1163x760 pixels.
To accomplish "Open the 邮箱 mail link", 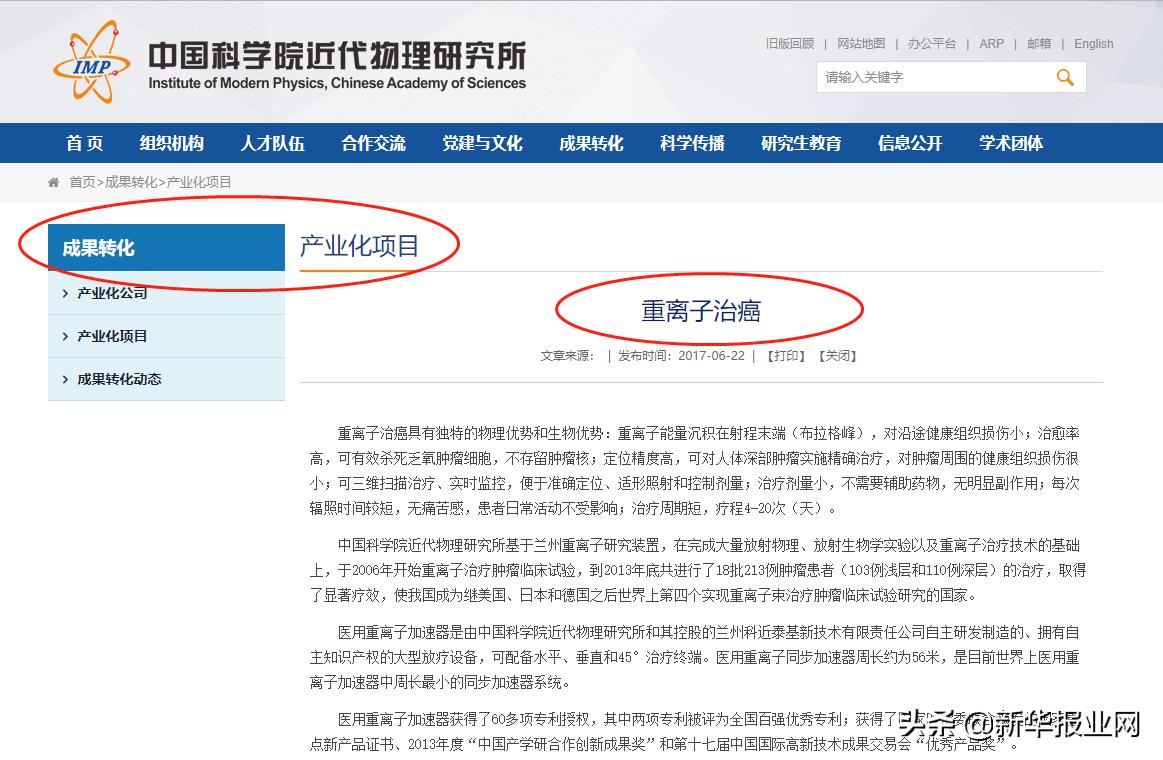I will pos(1040,44).
